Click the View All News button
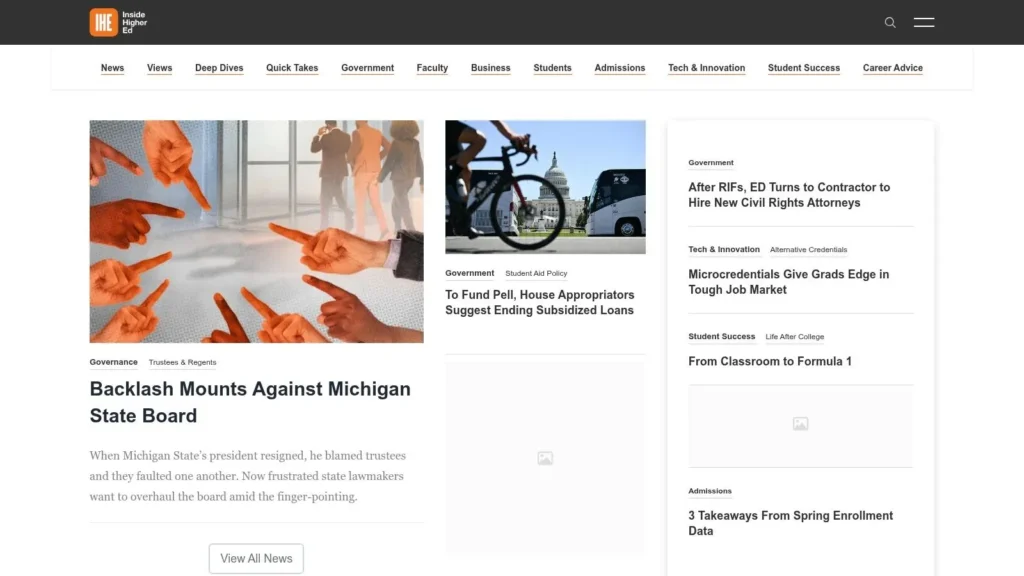This screenshot has height=576, width=1024. (256, 559)
